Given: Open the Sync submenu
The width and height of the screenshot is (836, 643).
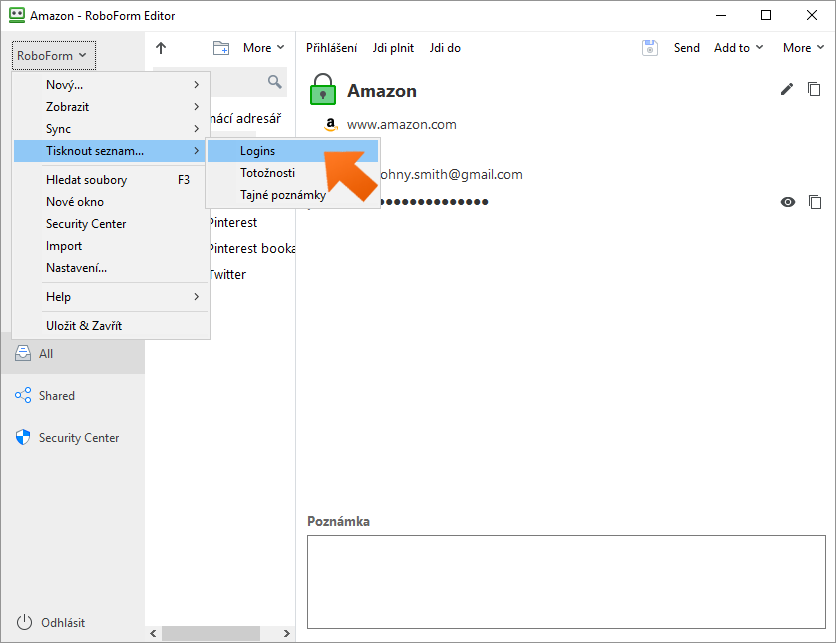Looking at the screenshot, I should coord(111,129).
